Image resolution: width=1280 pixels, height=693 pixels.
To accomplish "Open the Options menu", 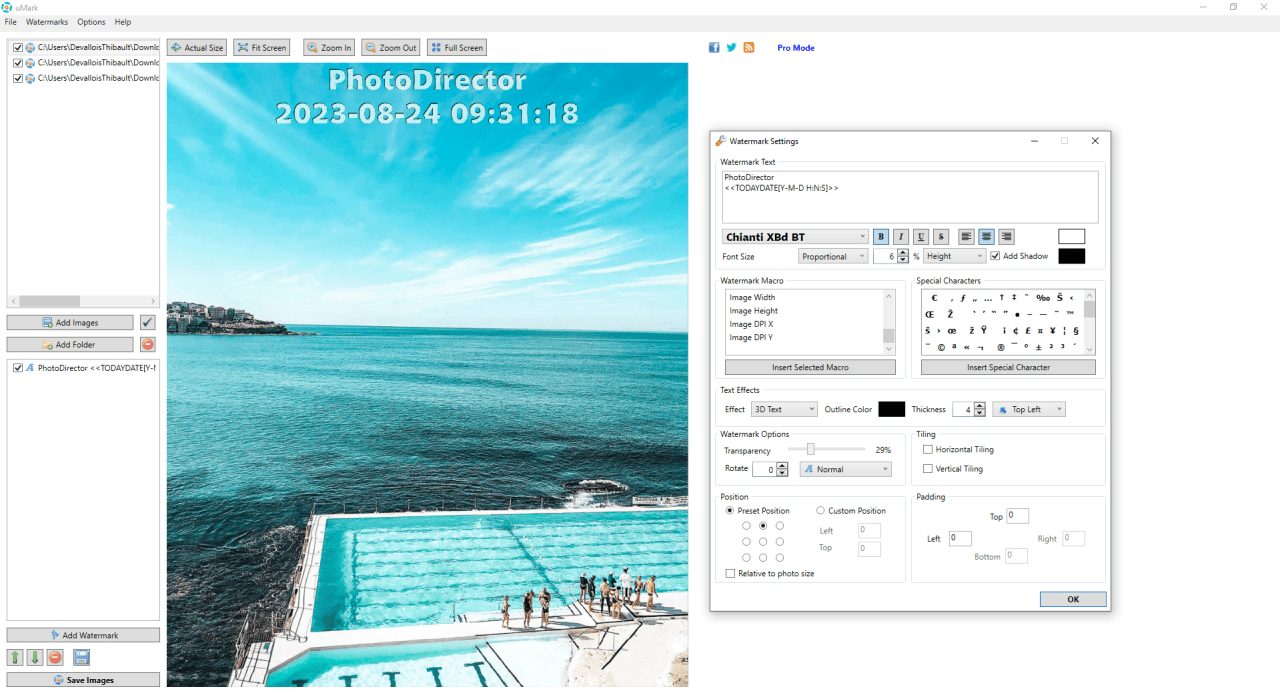I will tap(91, 22).
